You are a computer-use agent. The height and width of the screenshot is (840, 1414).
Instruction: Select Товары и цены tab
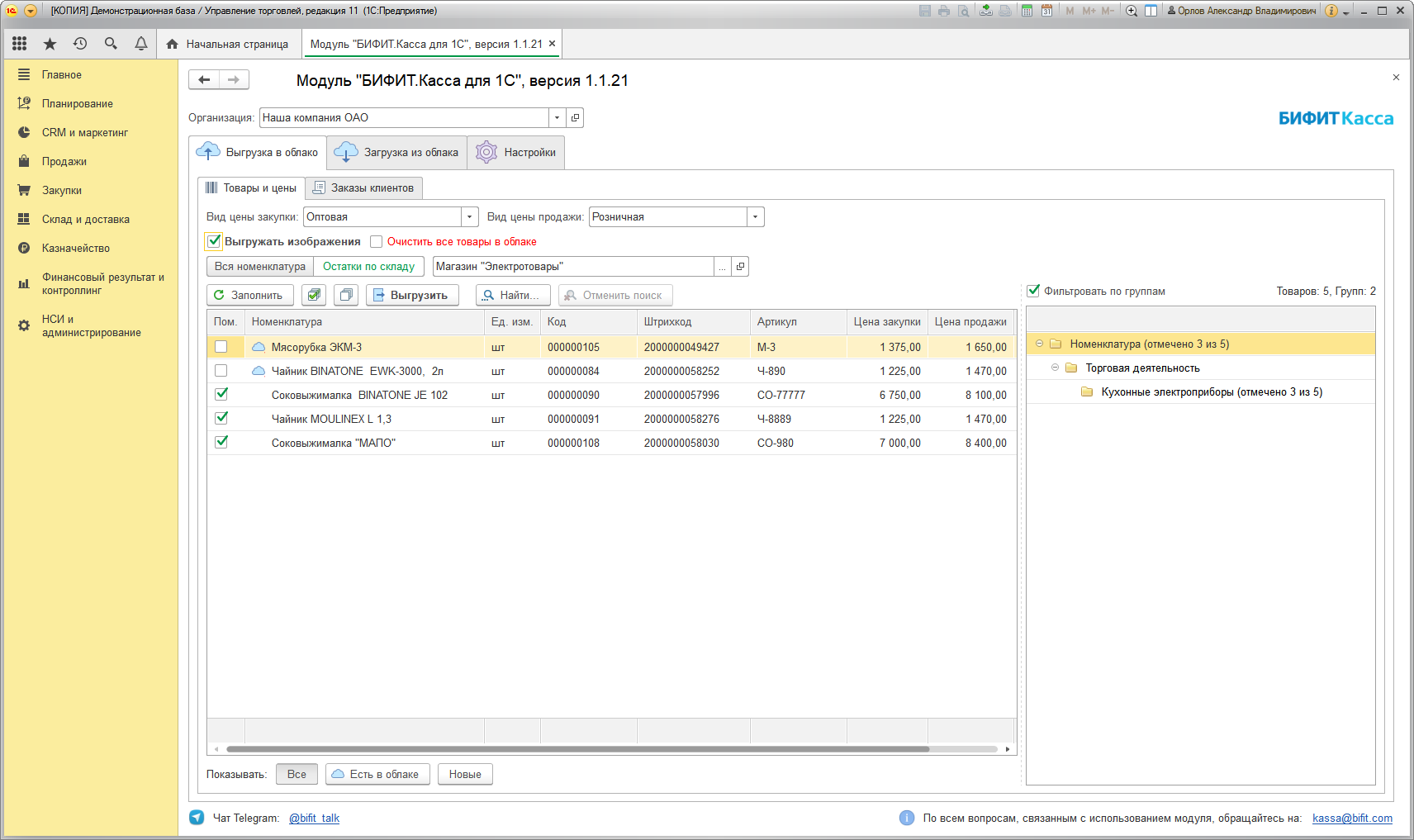pyautogui.click(x=251, y=188)
